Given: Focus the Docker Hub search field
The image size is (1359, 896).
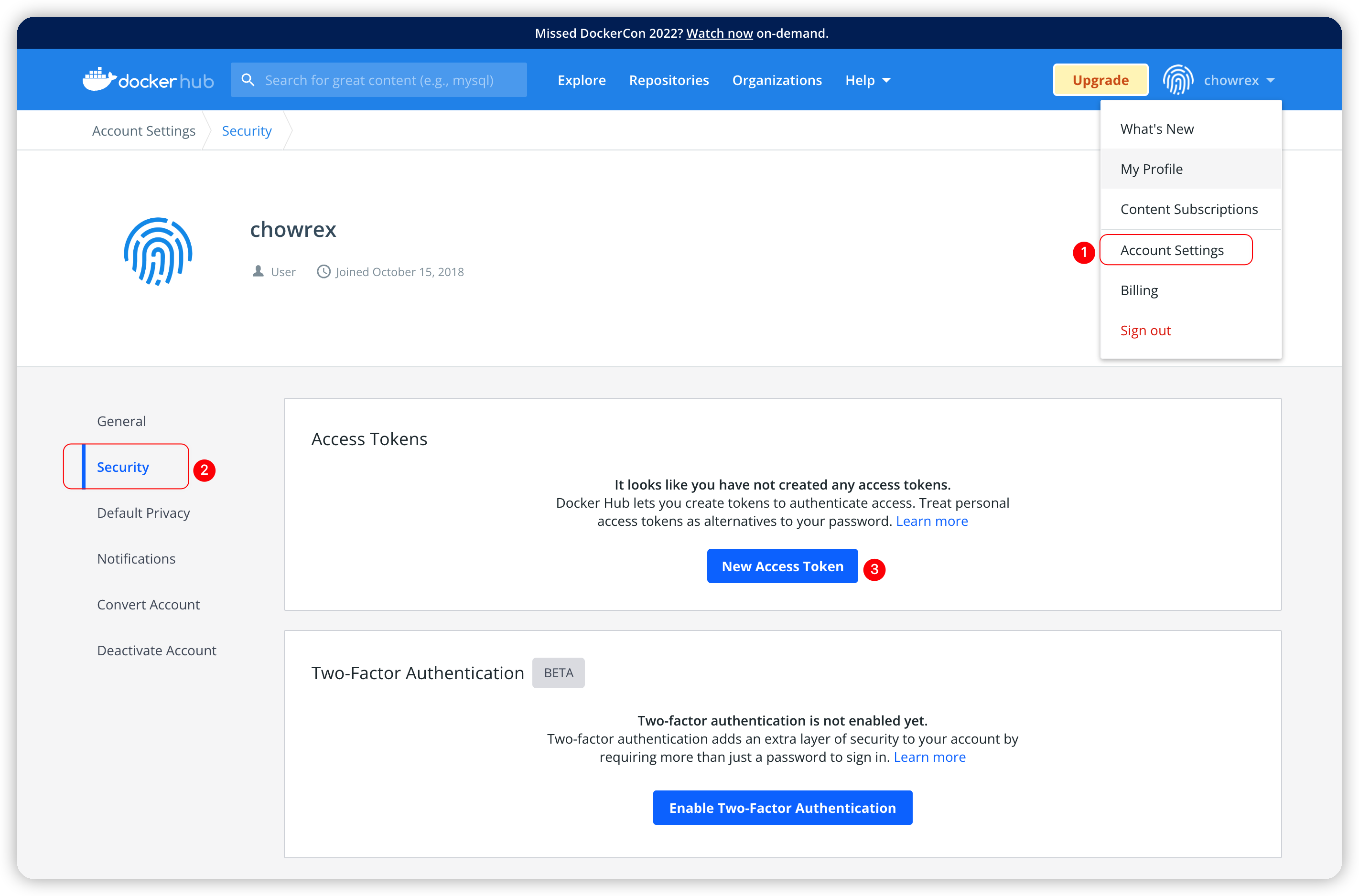Looking at the screenshot, I should [x=389, y=80].
